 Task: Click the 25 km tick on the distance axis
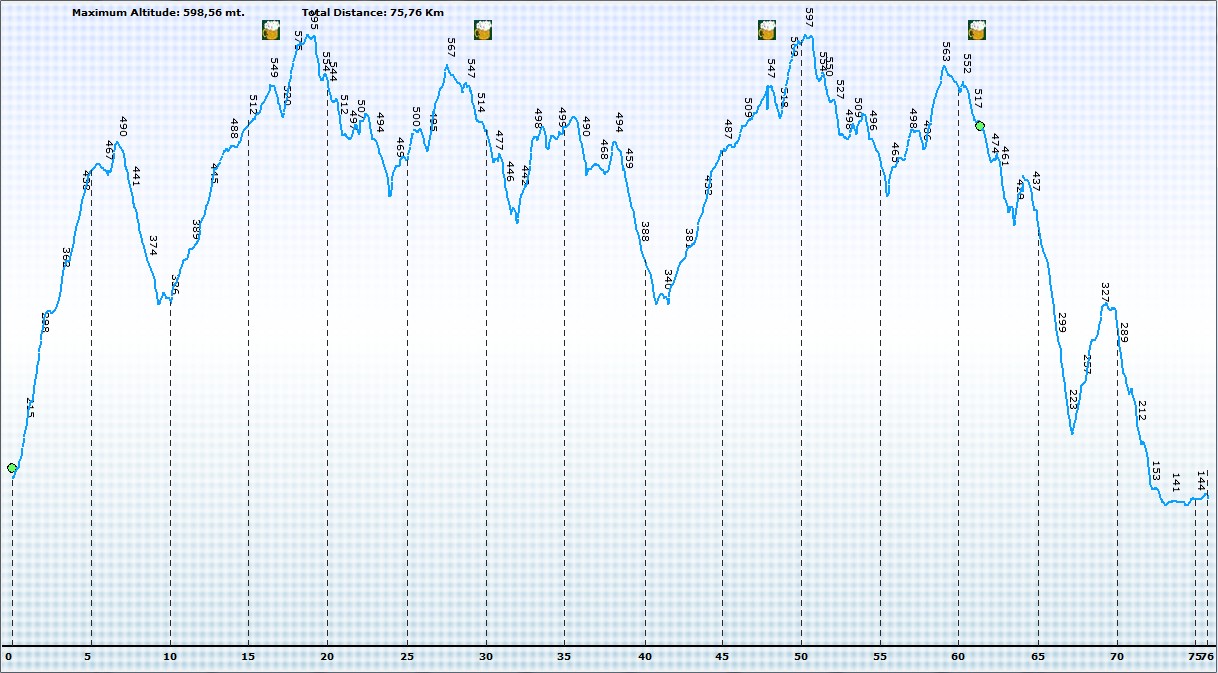407,656
